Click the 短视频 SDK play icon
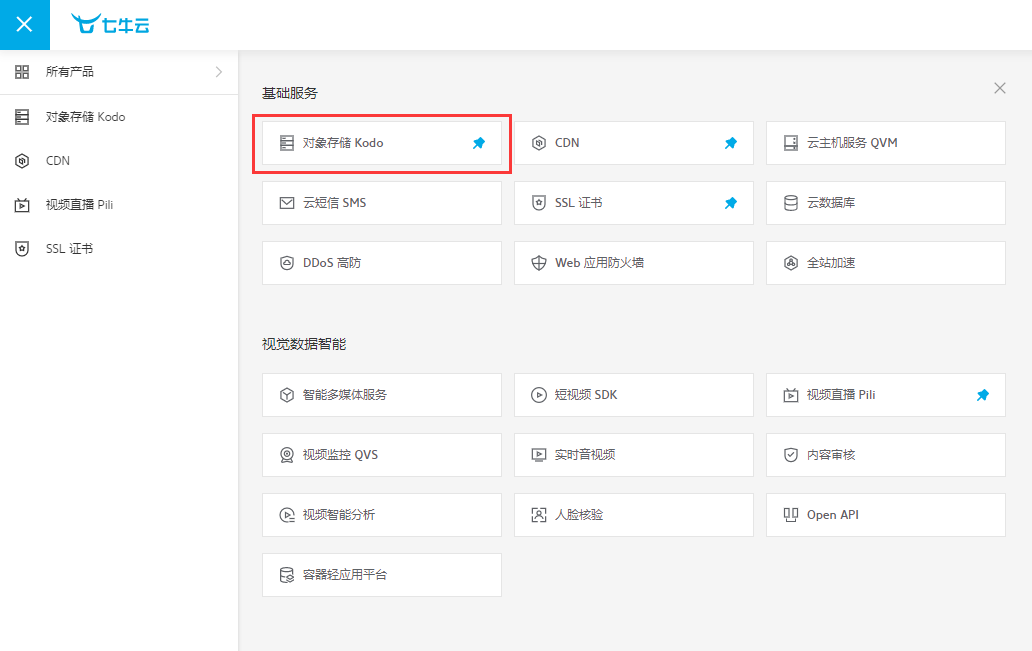The width and height of the screenshot is (1032, 651). [x=539, y=395]
